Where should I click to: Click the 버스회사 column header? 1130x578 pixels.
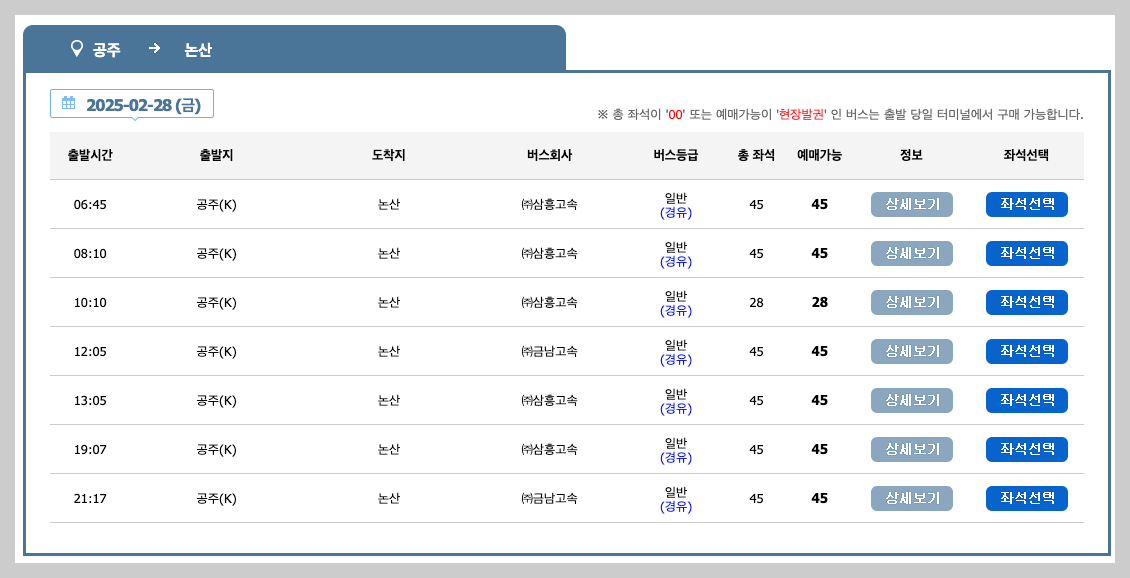point(548,155)
